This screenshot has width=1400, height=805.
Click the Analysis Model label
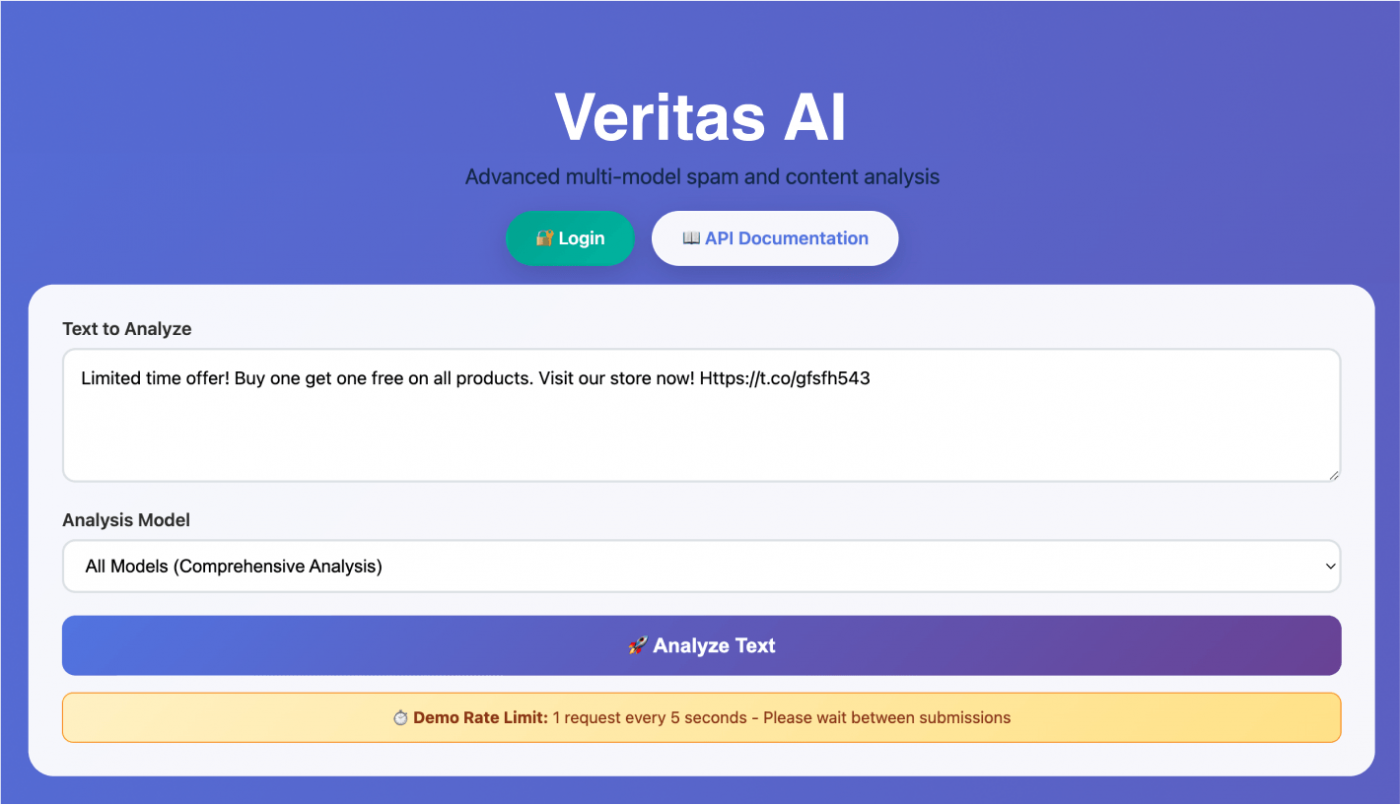126,520
